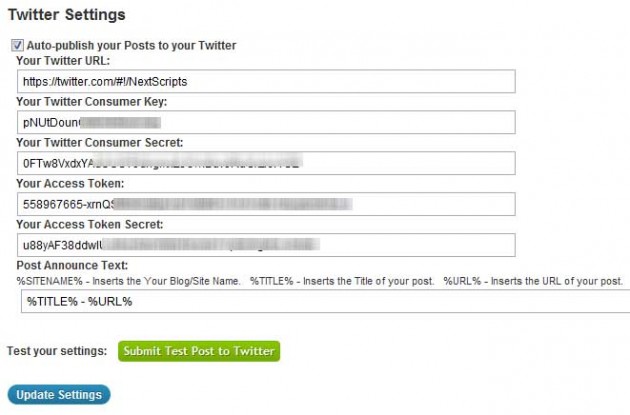Click the 'Your Access Token:' label
Viewport: 630px width, 415px height.
[70, 184]
